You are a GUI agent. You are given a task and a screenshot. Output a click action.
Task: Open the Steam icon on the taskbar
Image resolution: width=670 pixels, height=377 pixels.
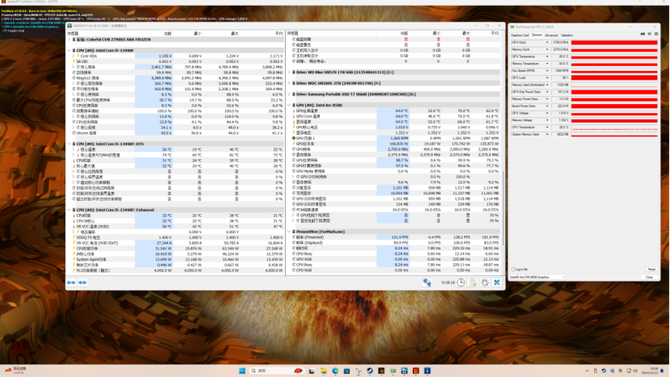click(x=370, y=371)
